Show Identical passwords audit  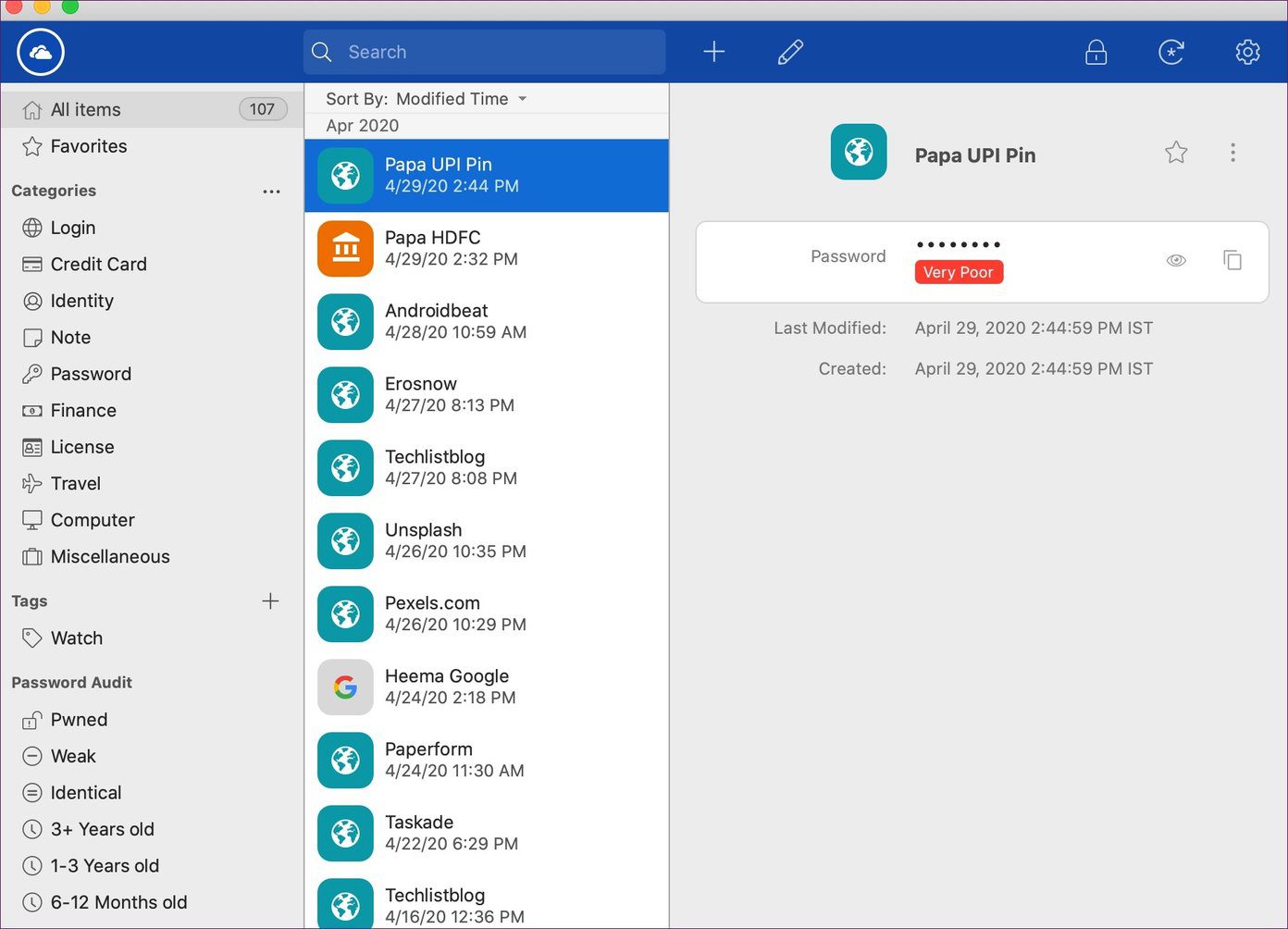152,793
